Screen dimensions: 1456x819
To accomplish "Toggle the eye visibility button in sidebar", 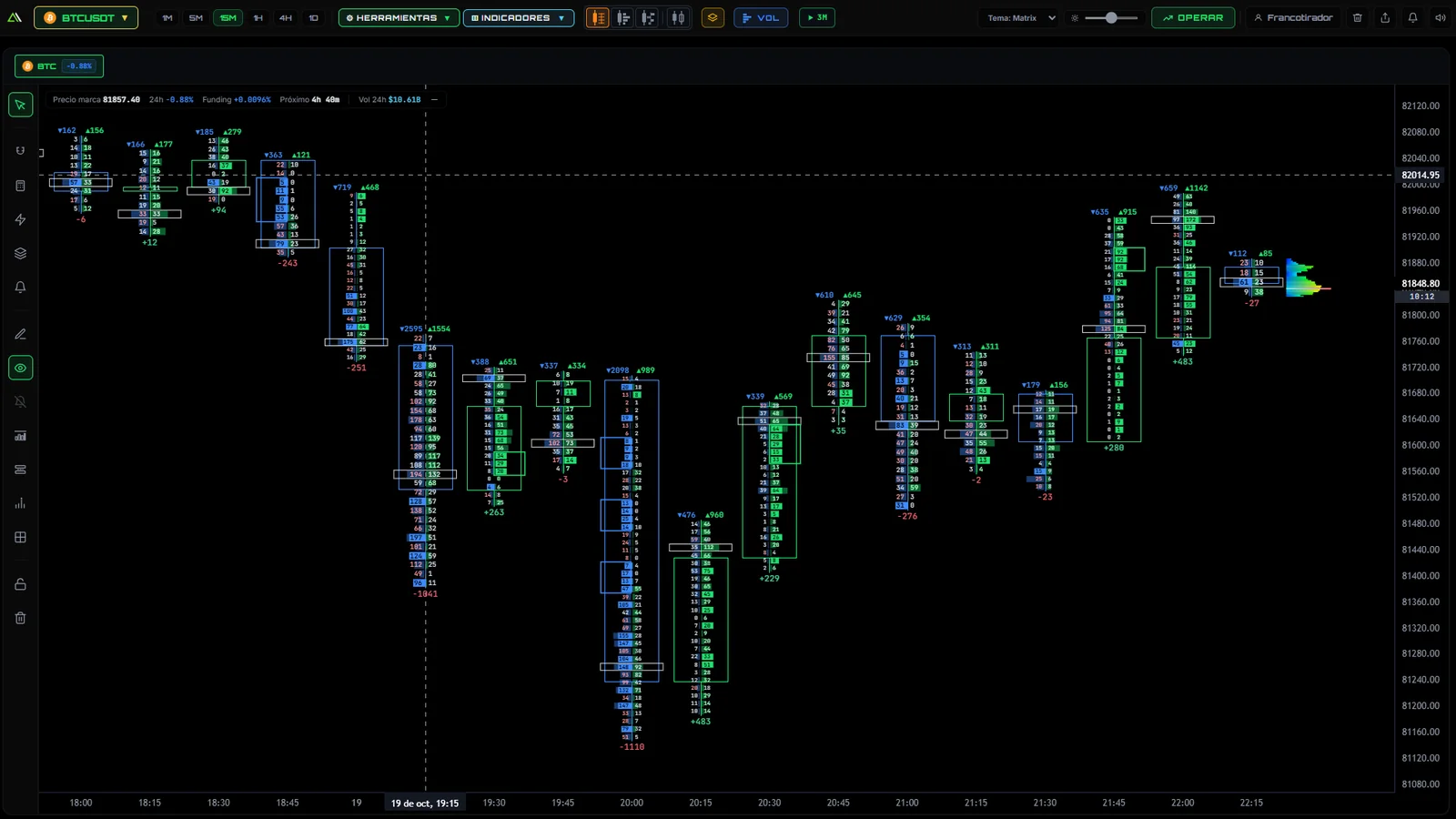I will pos(20,368).
